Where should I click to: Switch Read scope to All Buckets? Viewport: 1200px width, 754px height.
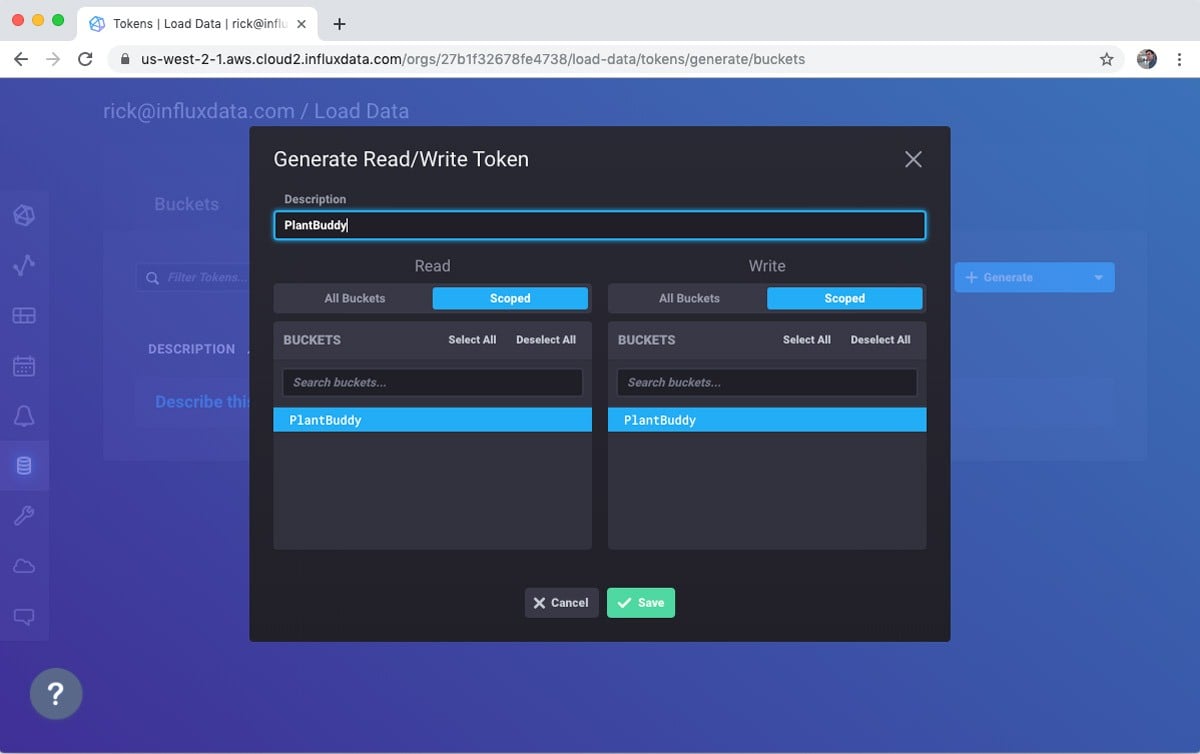(x=352, y=298)
